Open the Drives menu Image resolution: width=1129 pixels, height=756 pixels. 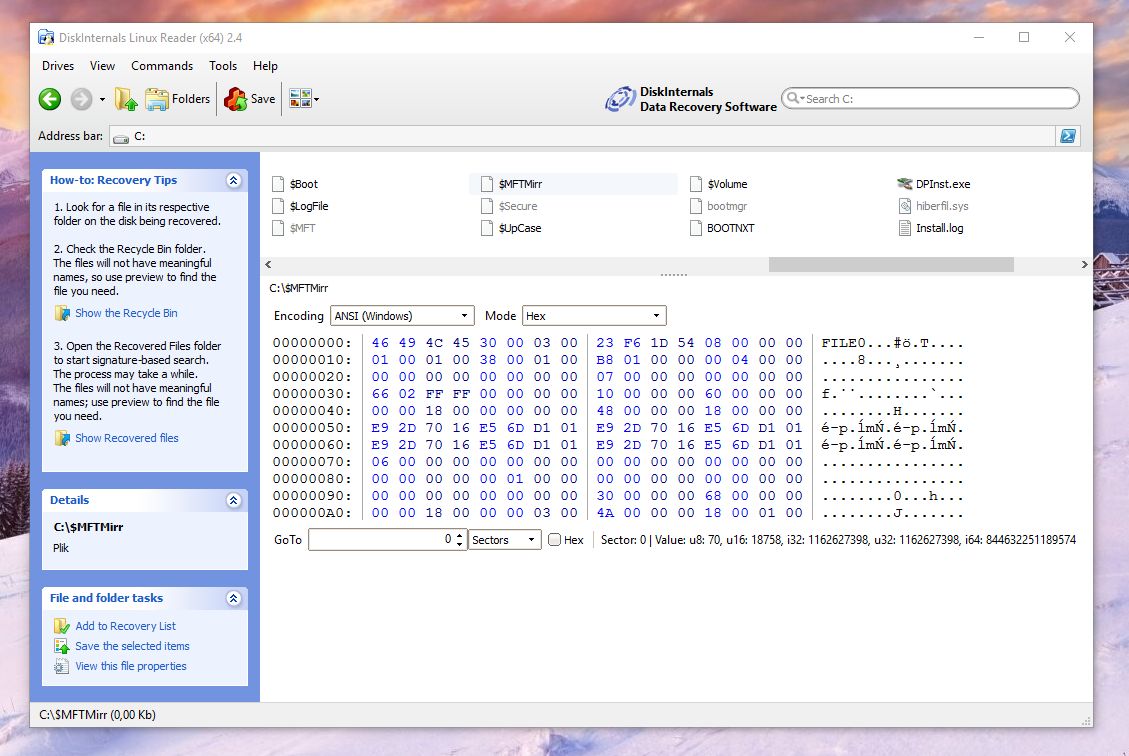[x=58, y=66]
